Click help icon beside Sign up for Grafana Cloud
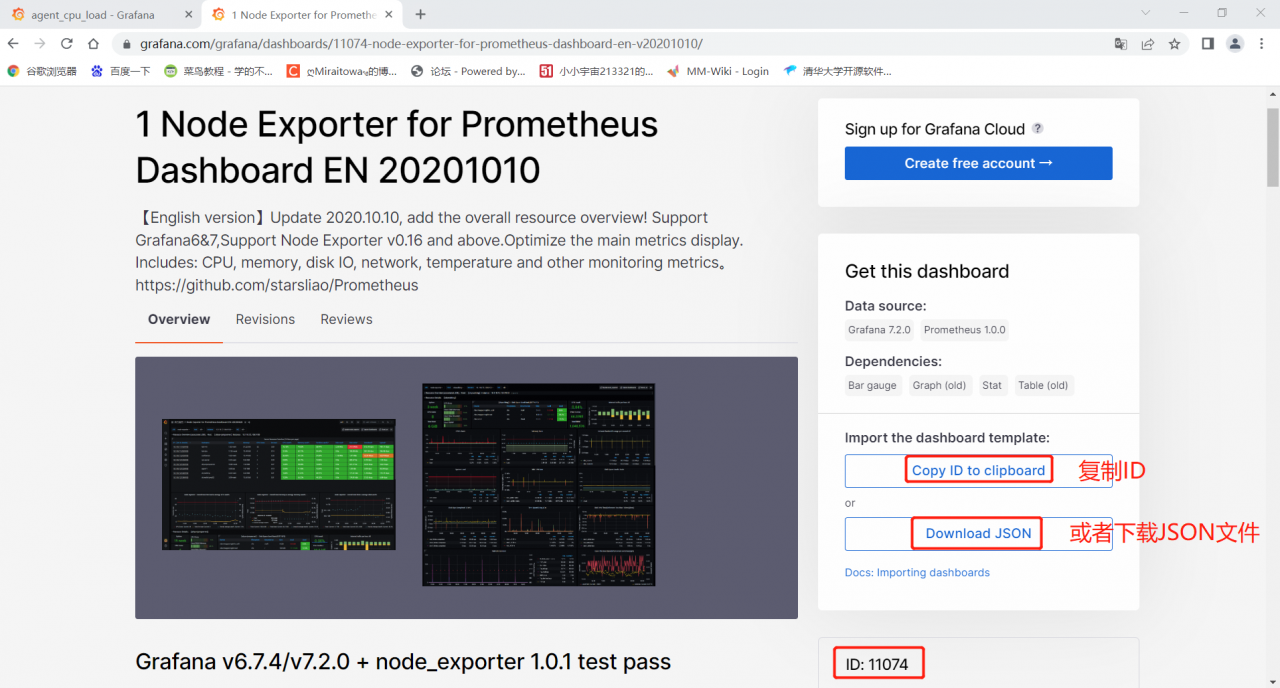 1038,129
